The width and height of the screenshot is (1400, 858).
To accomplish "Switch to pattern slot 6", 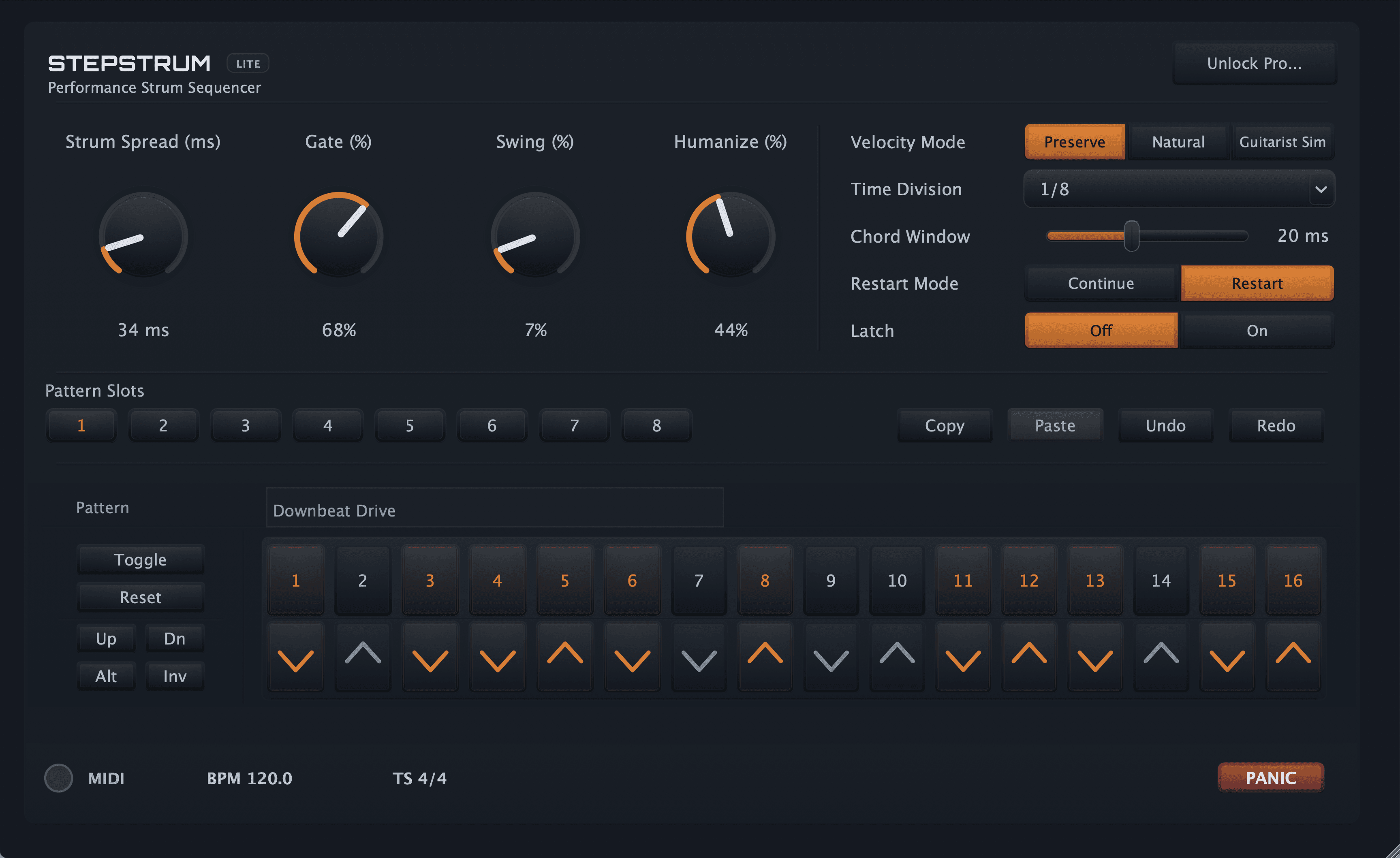I will pyautogui.click(x=492, y=425).
